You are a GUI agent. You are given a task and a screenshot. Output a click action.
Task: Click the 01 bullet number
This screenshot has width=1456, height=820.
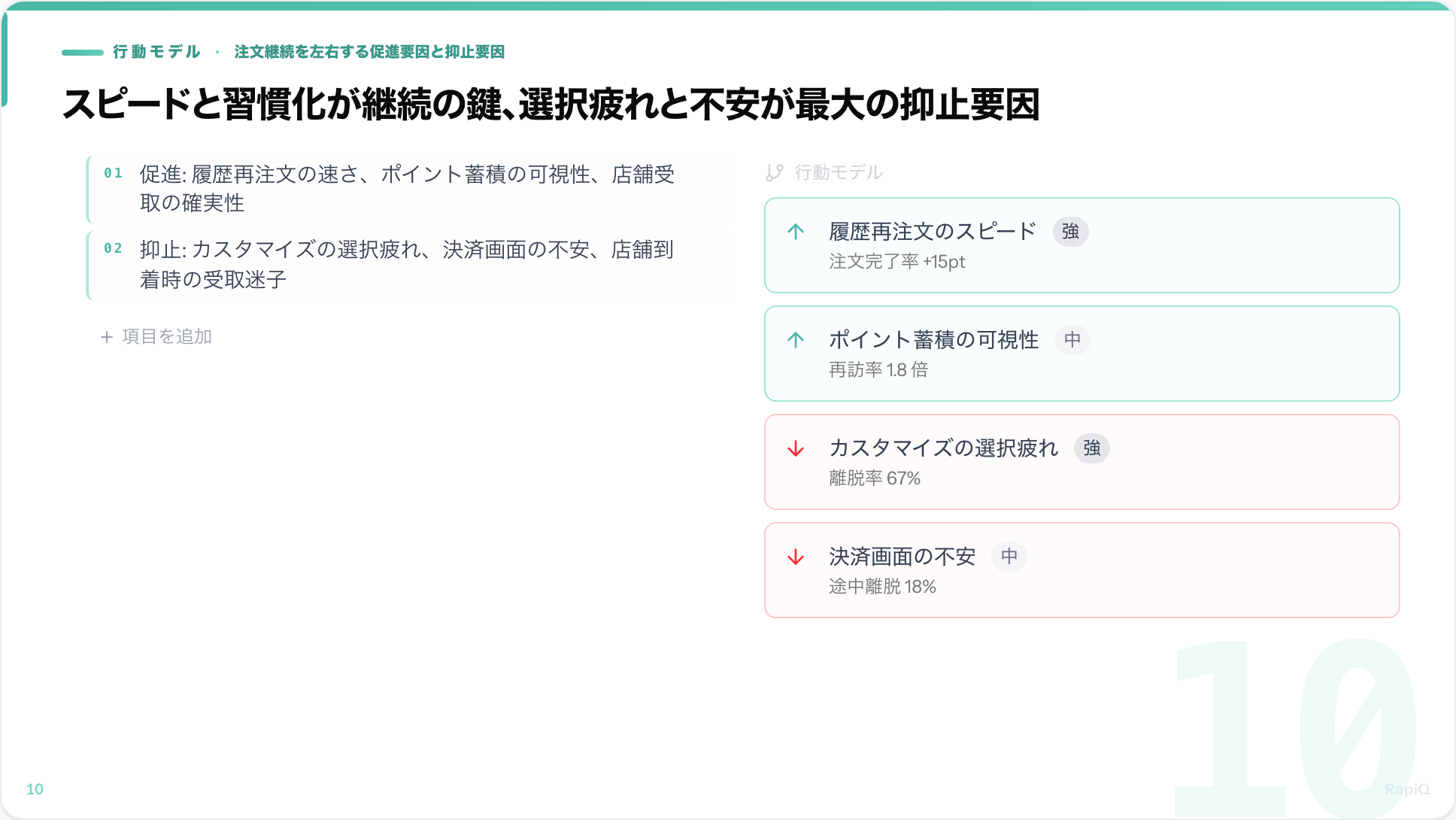[x=113, y=173]
